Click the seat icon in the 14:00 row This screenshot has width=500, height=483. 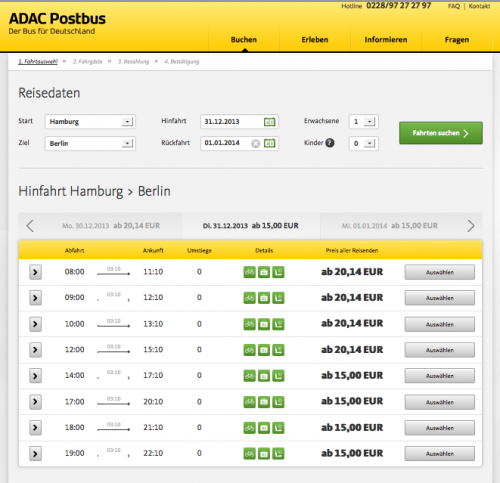point(278,376)
